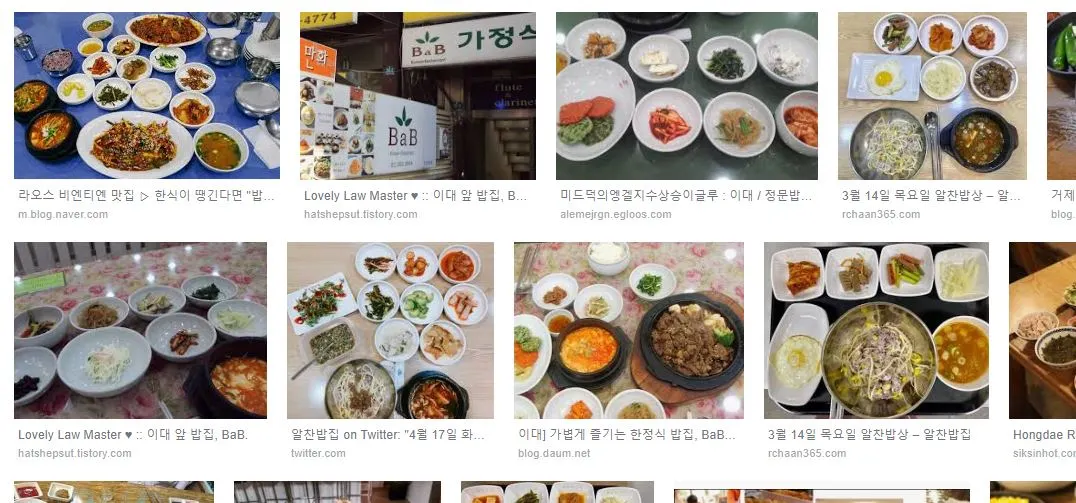Open the first-row 3월 14일 목요일 알찬밥상 title
This screenshot has width=1076, height=503.
931,196
